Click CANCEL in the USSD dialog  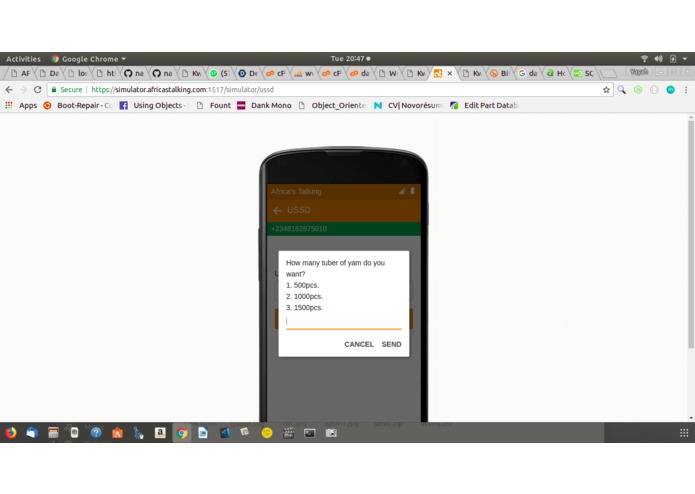coord(359,344)
